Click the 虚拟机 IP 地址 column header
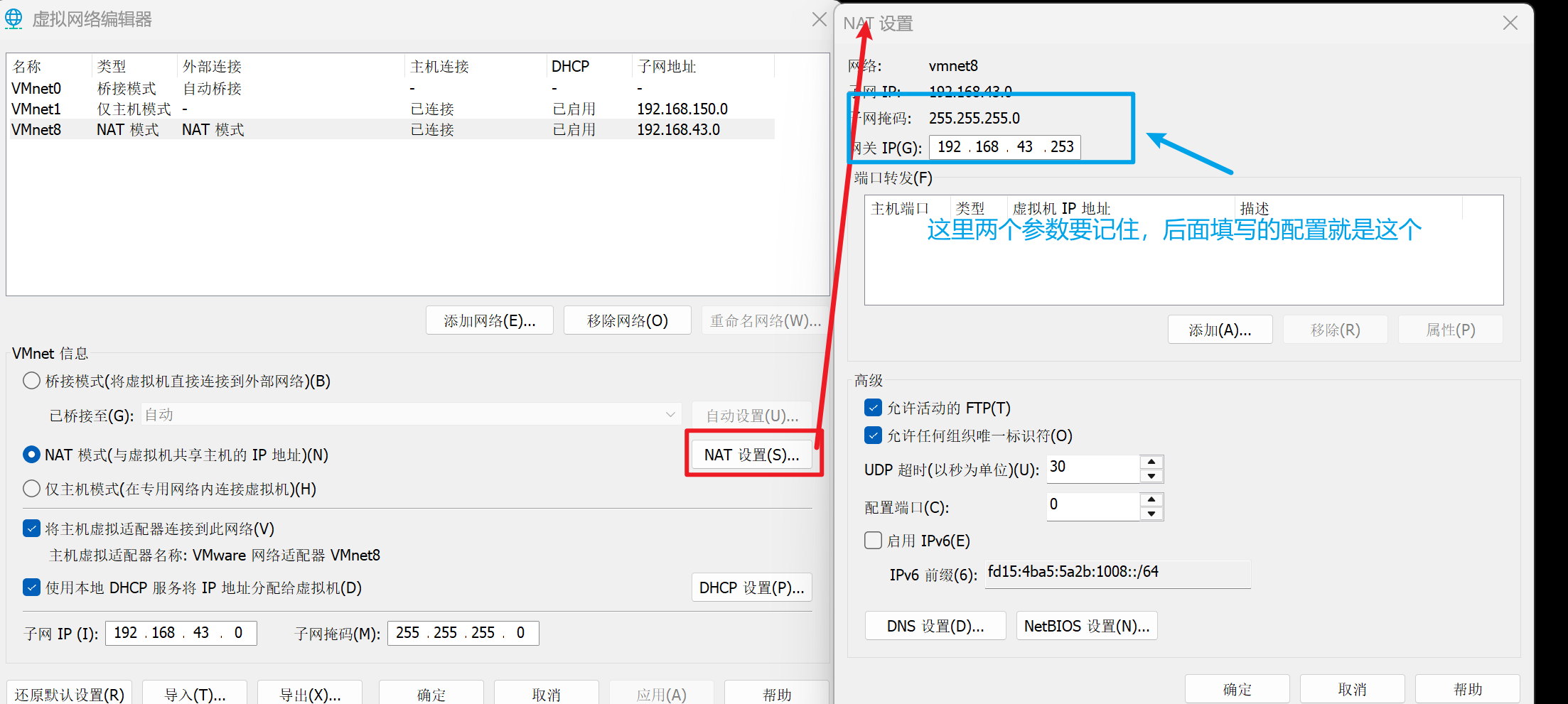1568x704 pixels. click(x=1121, y=208)
